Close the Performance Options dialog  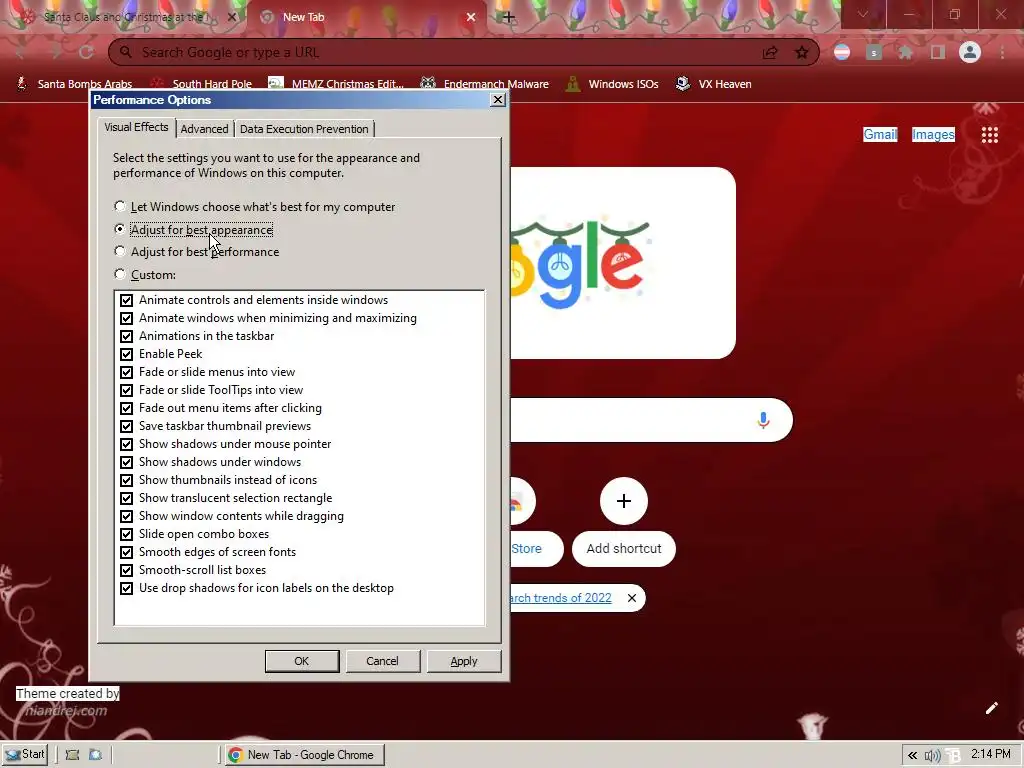(498, 99)
